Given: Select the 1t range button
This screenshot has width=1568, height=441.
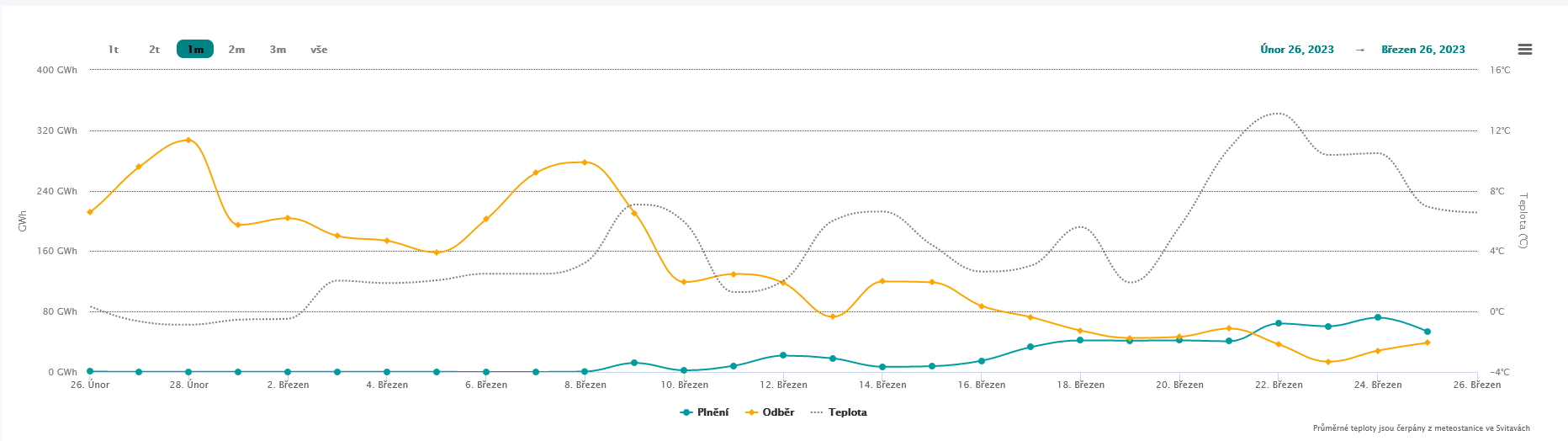Looking at the screenshot, I should coord(114,50).
